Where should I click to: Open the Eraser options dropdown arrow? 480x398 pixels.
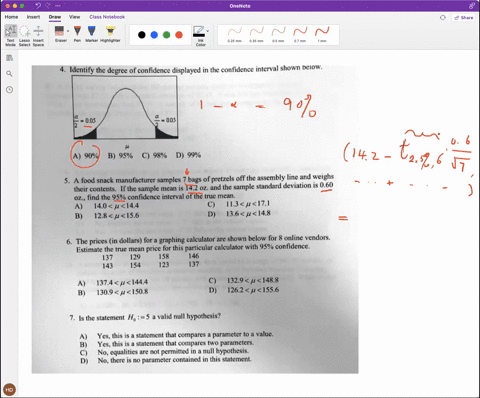[x=68, y=31]
